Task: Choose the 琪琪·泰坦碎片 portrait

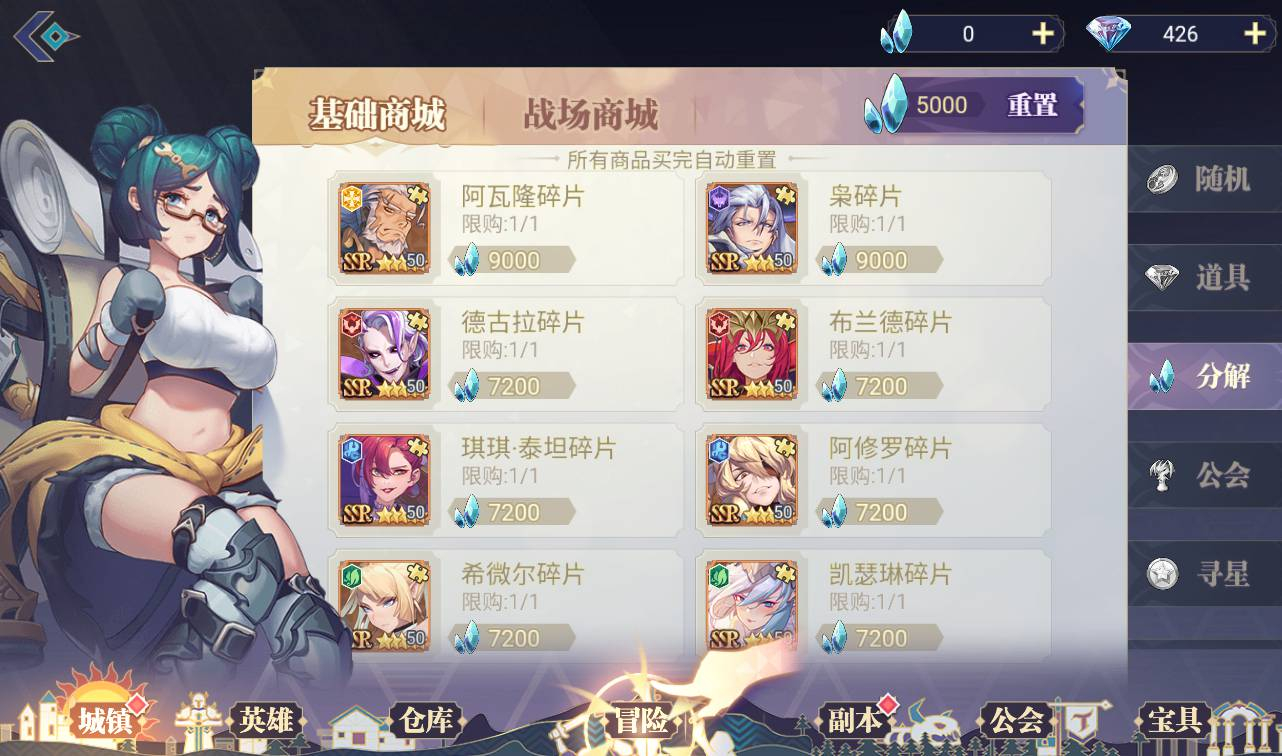Action: pos(385,480)
